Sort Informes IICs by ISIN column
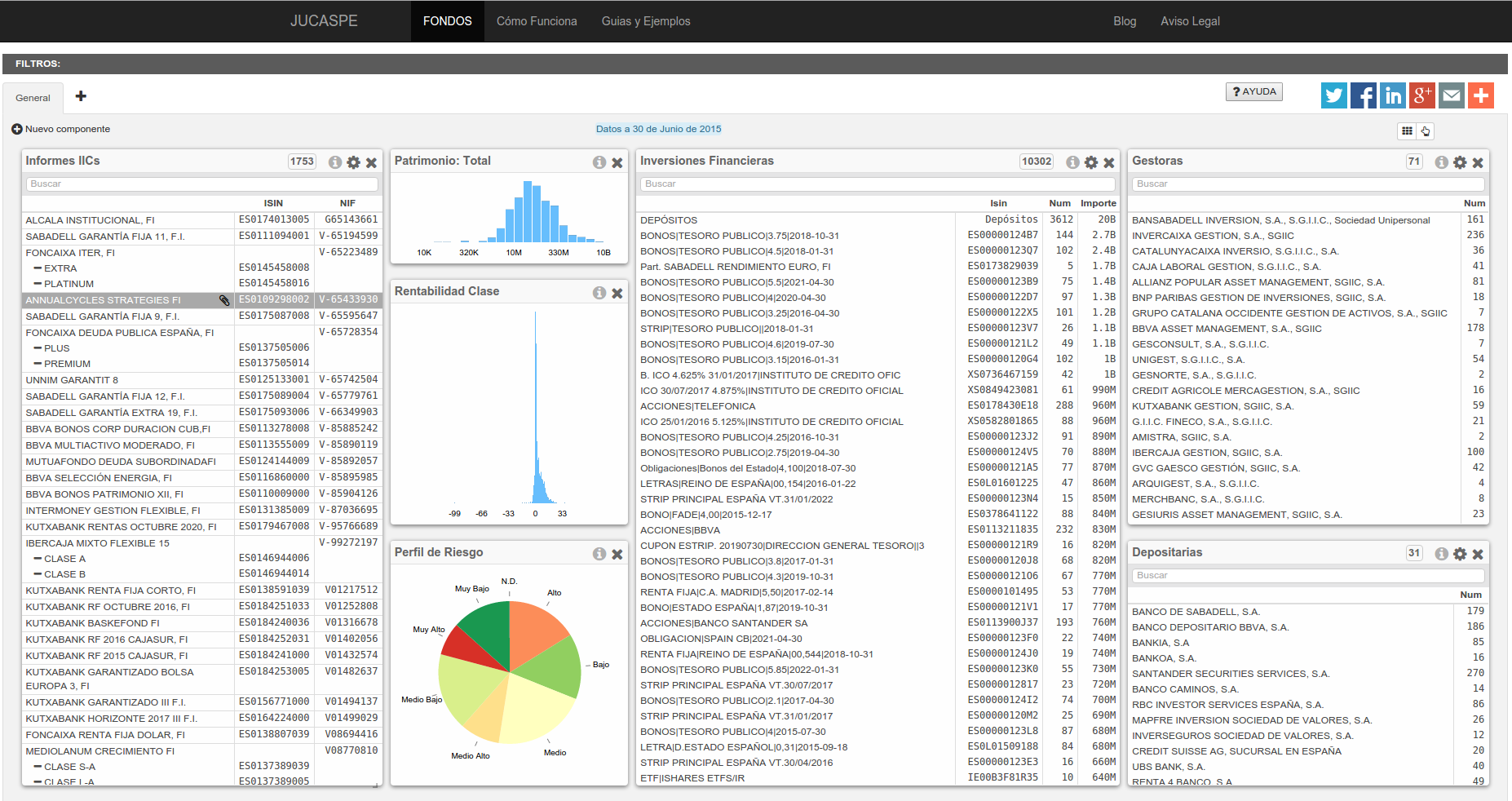The width and height of the screenshot is (1512, 801). coord(273,203)
